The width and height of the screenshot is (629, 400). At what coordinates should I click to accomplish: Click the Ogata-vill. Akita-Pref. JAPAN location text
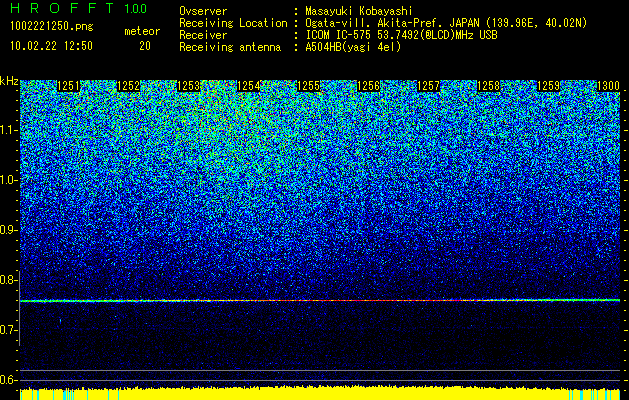[446, 23]
